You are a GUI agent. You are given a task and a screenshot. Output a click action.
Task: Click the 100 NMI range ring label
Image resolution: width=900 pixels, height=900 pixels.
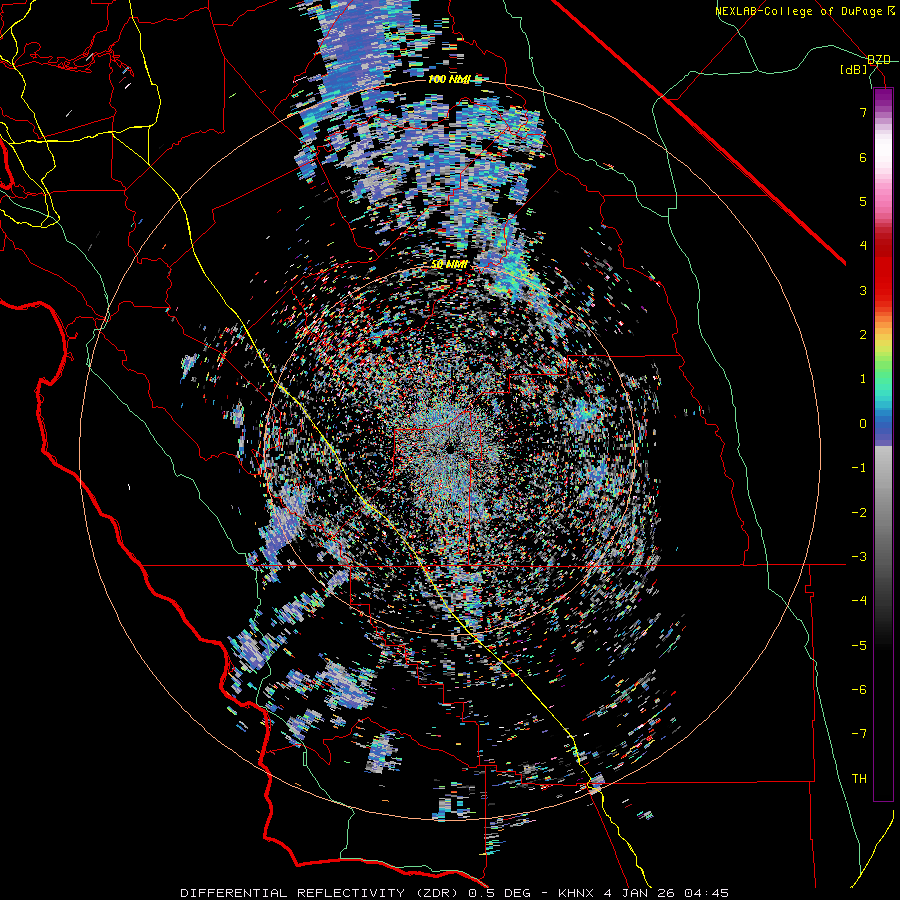[449, 79]
